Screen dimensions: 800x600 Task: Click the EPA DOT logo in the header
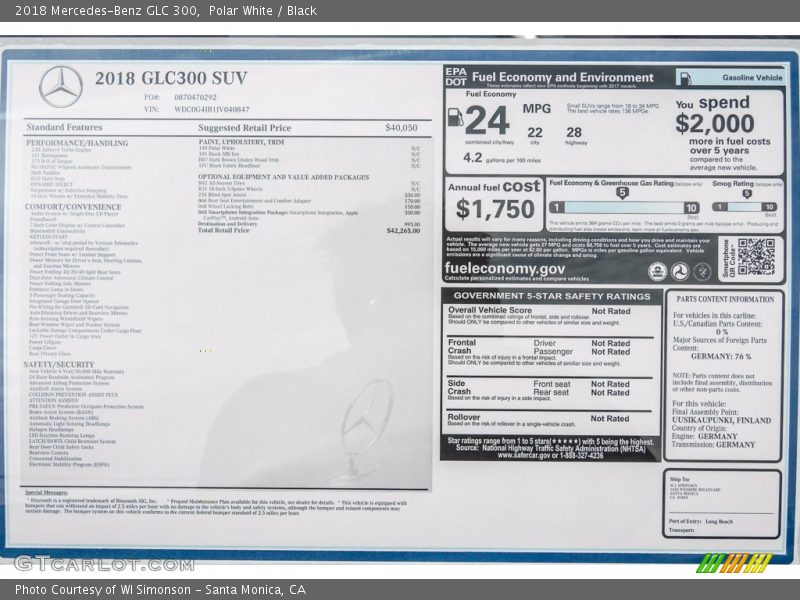click(x=456, y=78)
